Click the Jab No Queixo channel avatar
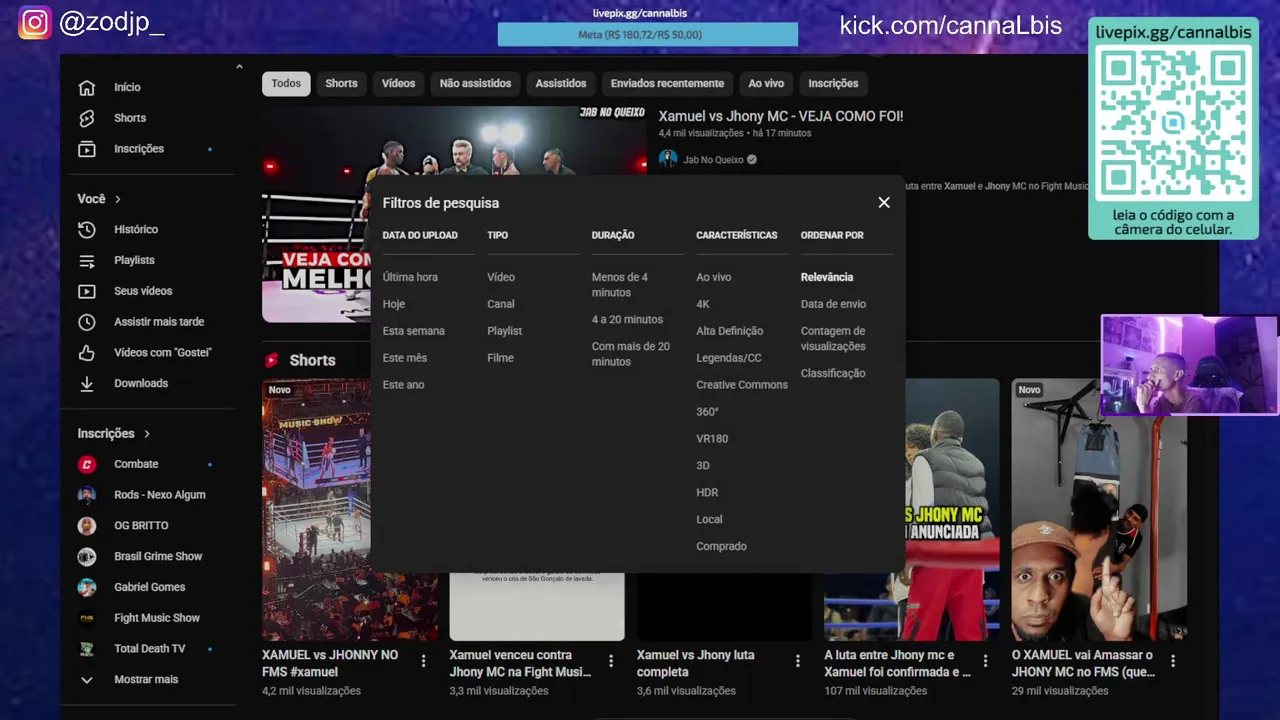1280x720 pixels. point(668,159)
